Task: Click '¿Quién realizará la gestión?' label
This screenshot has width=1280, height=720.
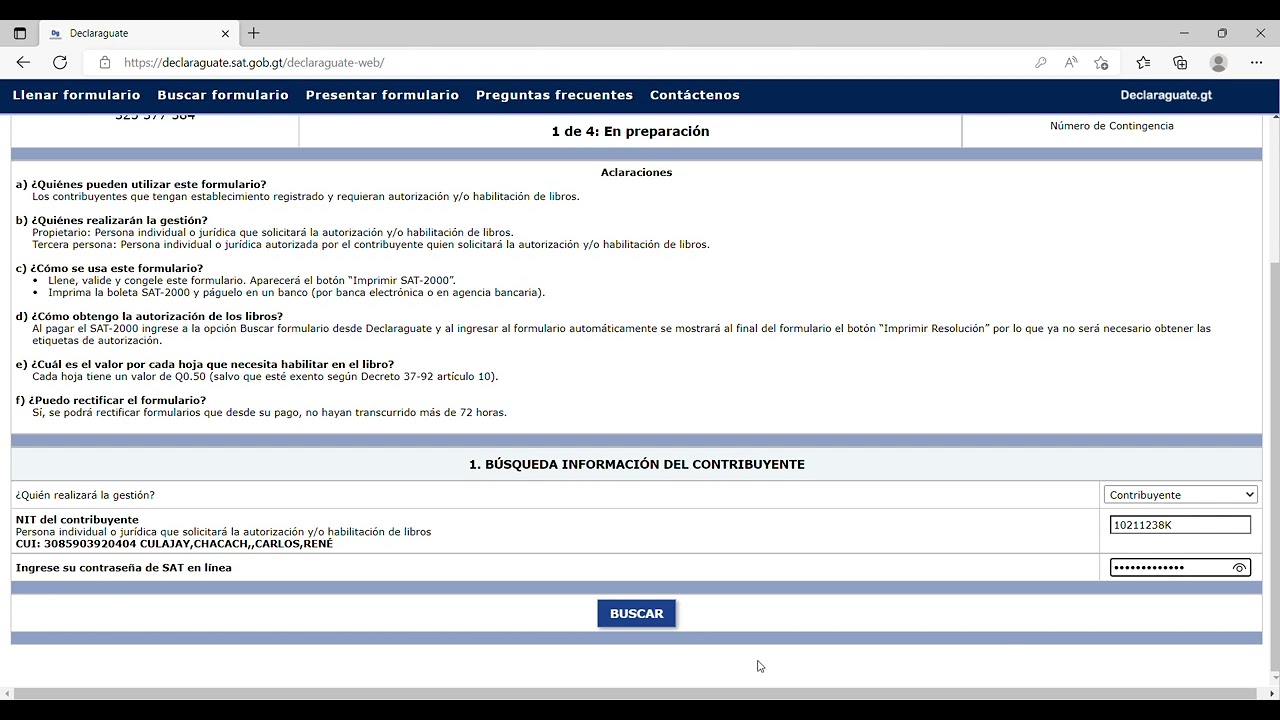Action: point(85,495)
